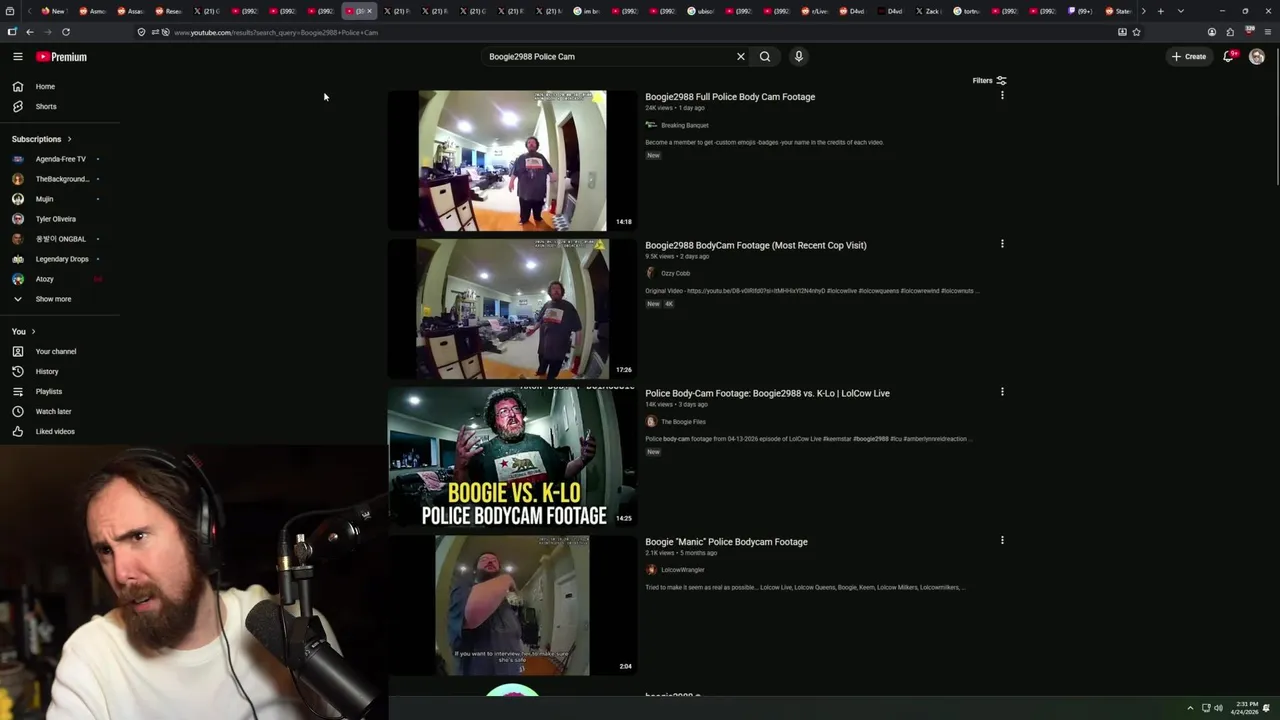Screen dimensions: 1280x720
Task: Open more options for Full Police Body Cam video
Action: coord(1002,96)
